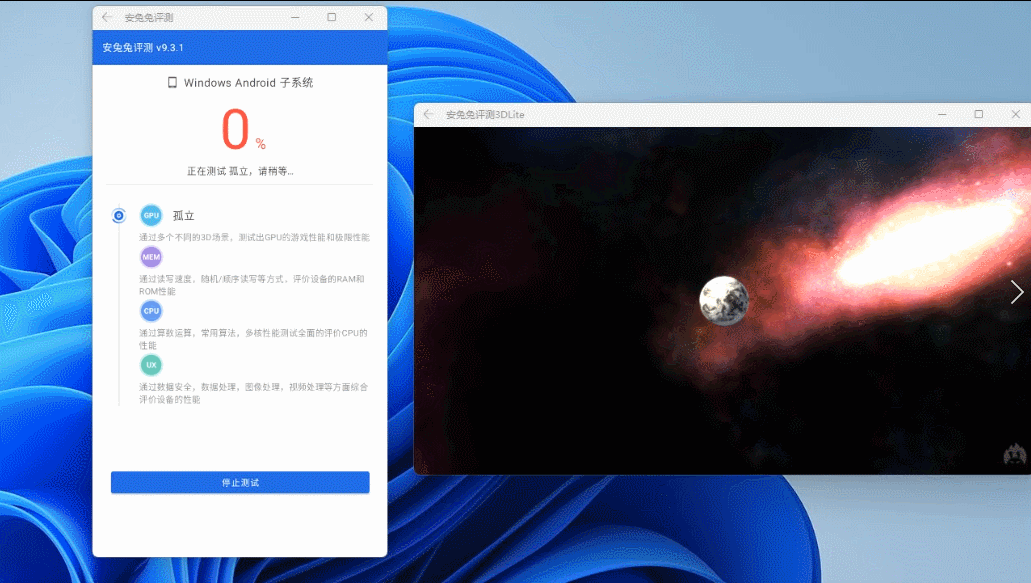Click the 安兔兔评测3DLite window title text
The image size is (1031, 583).
[485, 114]
